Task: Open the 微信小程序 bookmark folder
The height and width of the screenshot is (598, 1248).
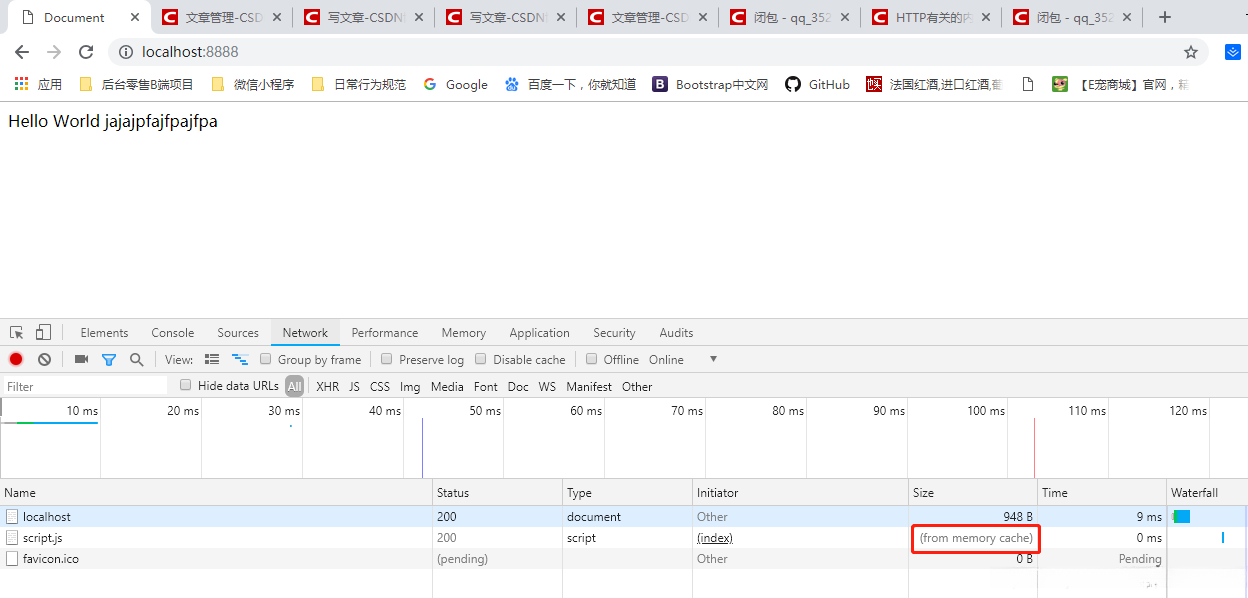Action: (x=252, y=85)
